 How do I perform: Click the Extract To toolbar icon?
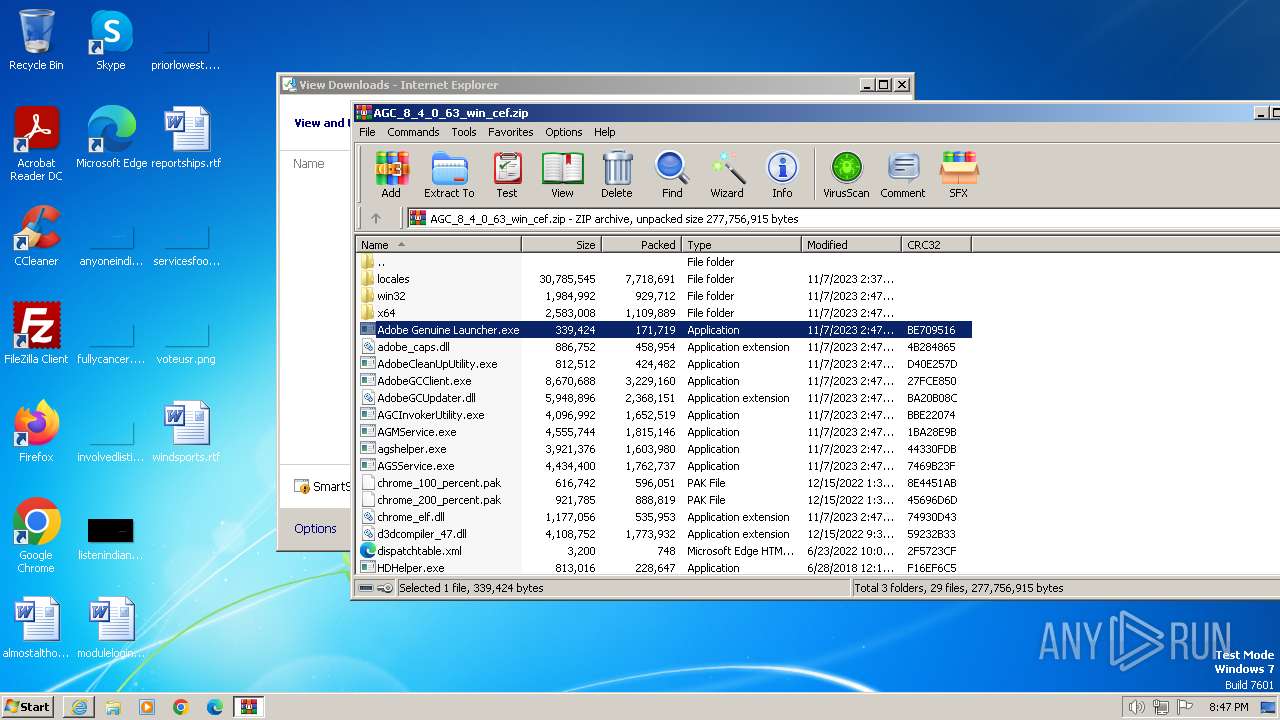pyautogui.click(x=449, y=174)
